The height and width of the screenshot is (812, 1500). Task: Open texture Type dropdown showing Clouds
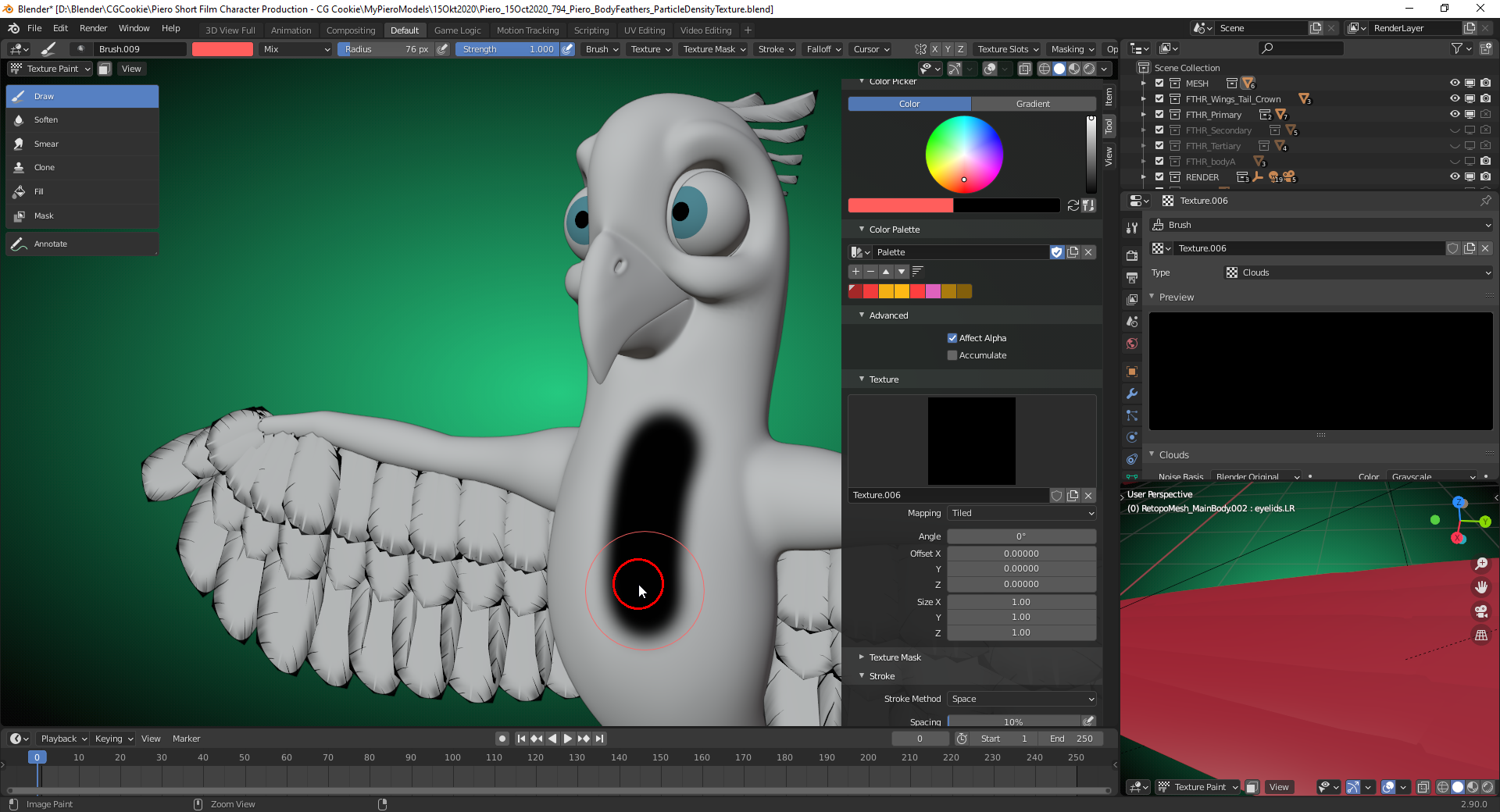pyautogui.click(x=1359, y=272)
